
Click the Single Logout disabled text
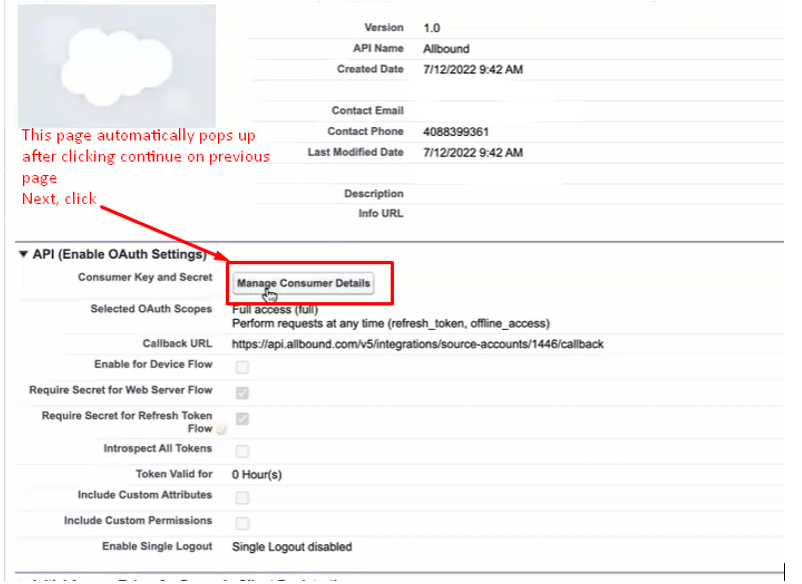coord(291,547)
